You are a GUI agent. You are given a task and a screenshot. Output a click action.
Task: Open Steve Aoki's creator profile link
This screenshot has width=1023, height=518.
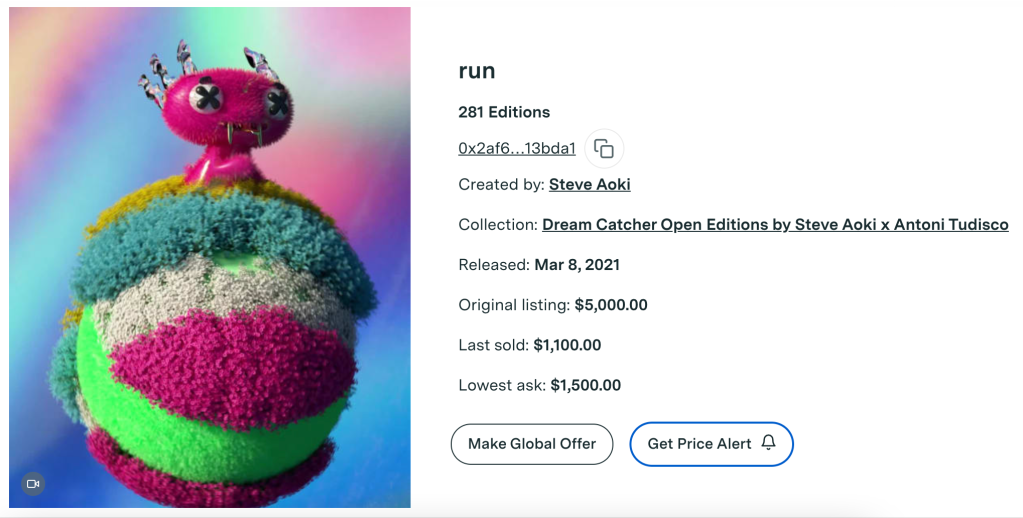coord(590,184)
